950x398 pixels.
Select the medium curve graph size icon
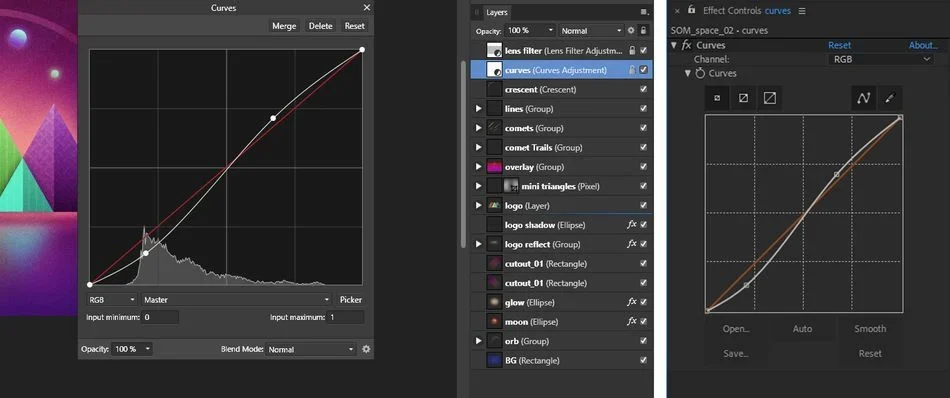743,98
